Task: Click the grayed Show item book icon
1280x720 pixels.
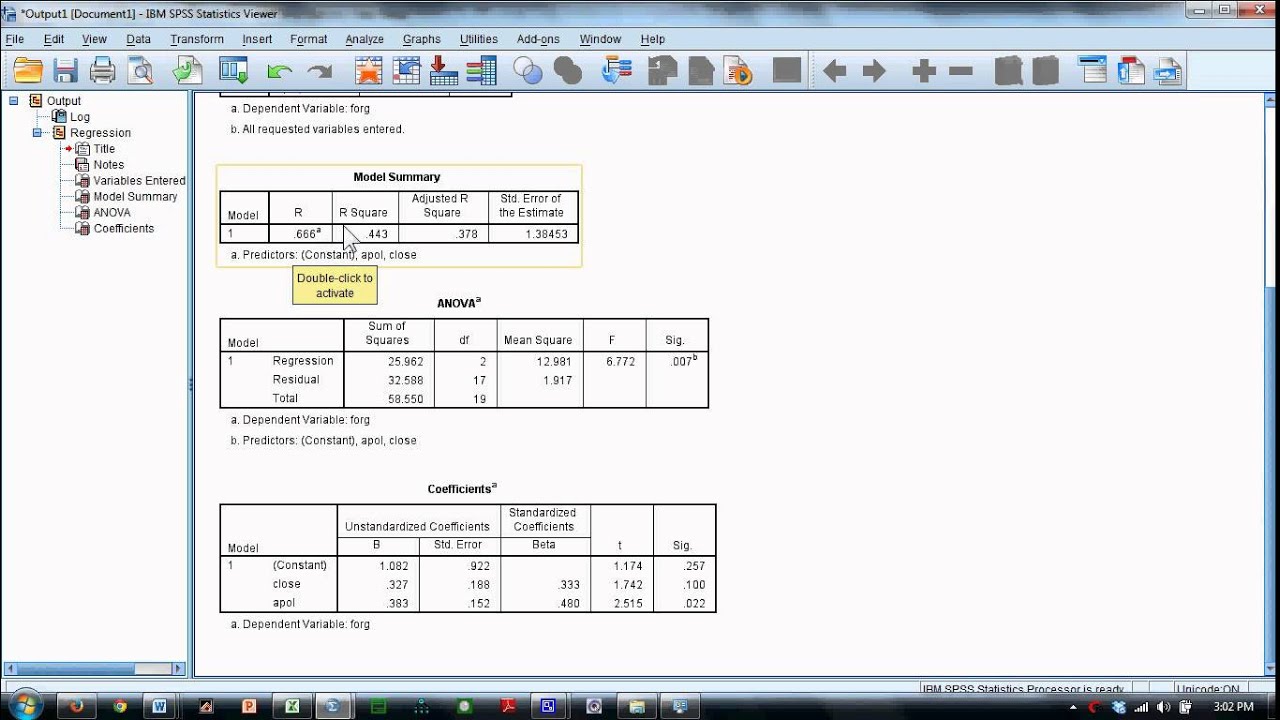Action: [x=1008, y=71]
